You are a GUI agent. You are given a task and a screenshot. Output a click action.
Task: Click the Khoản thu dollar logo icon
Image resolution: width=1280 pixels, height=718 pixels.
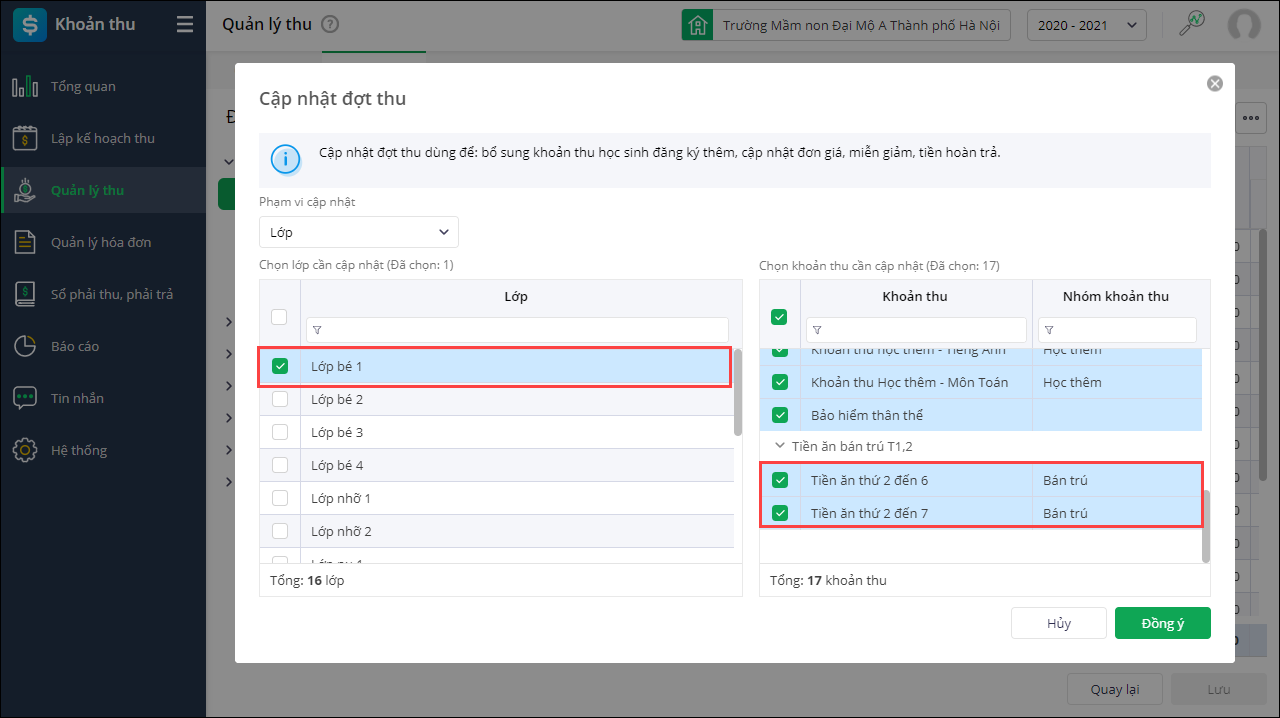pyautogui.click(x=30, y=25)
